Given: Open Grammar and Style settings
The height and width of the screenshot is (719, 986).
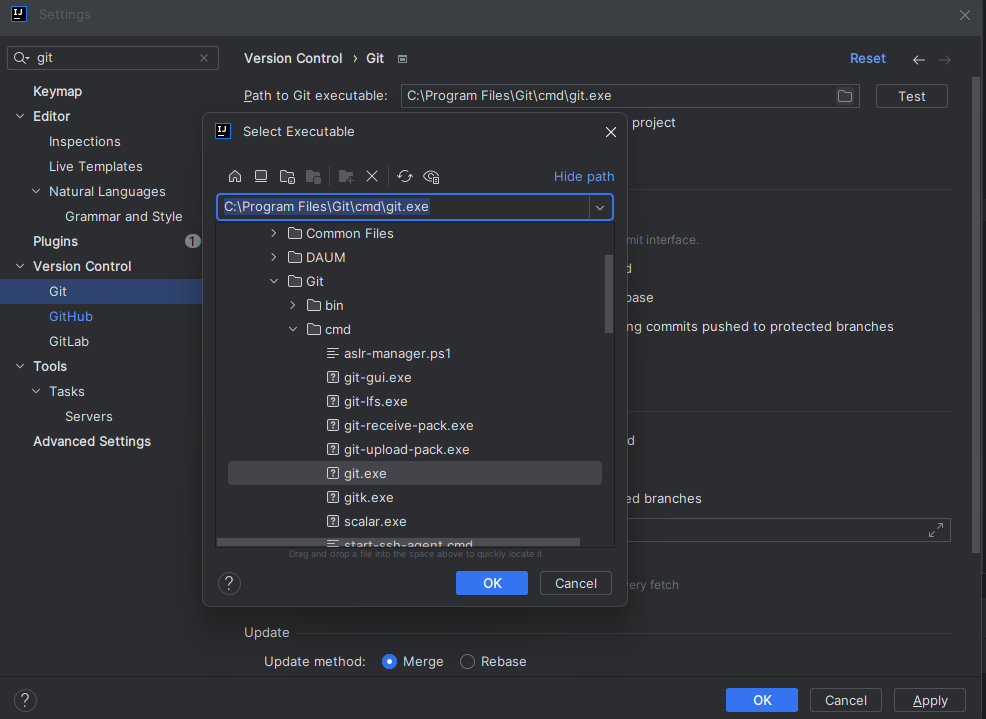Looking at the screenshot, I should [123, 216].
